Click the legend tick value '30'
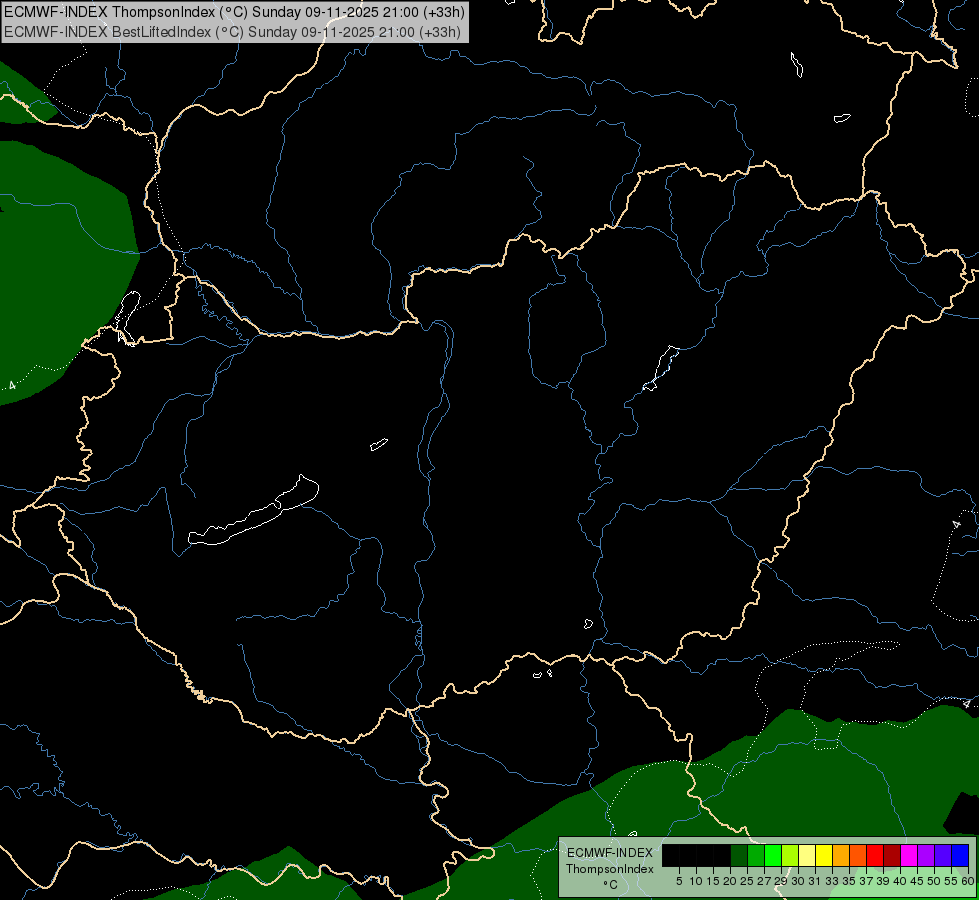Viewport: 979px width, 900px height. click(x=799, y=881)
